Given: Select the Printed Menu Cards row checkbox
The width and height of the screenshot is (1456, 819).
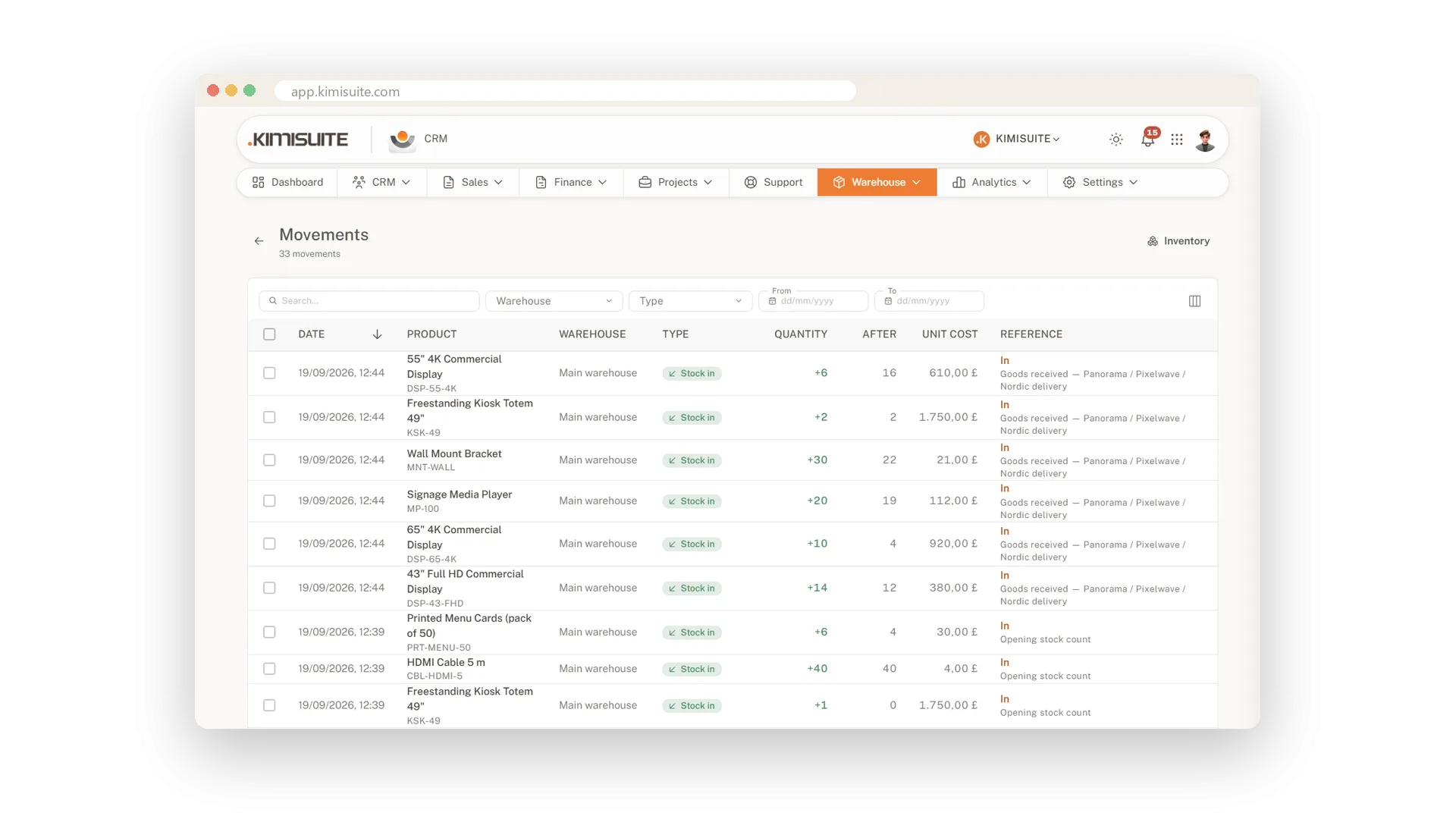Looking at the screenshot, I should tap(269, 632).
